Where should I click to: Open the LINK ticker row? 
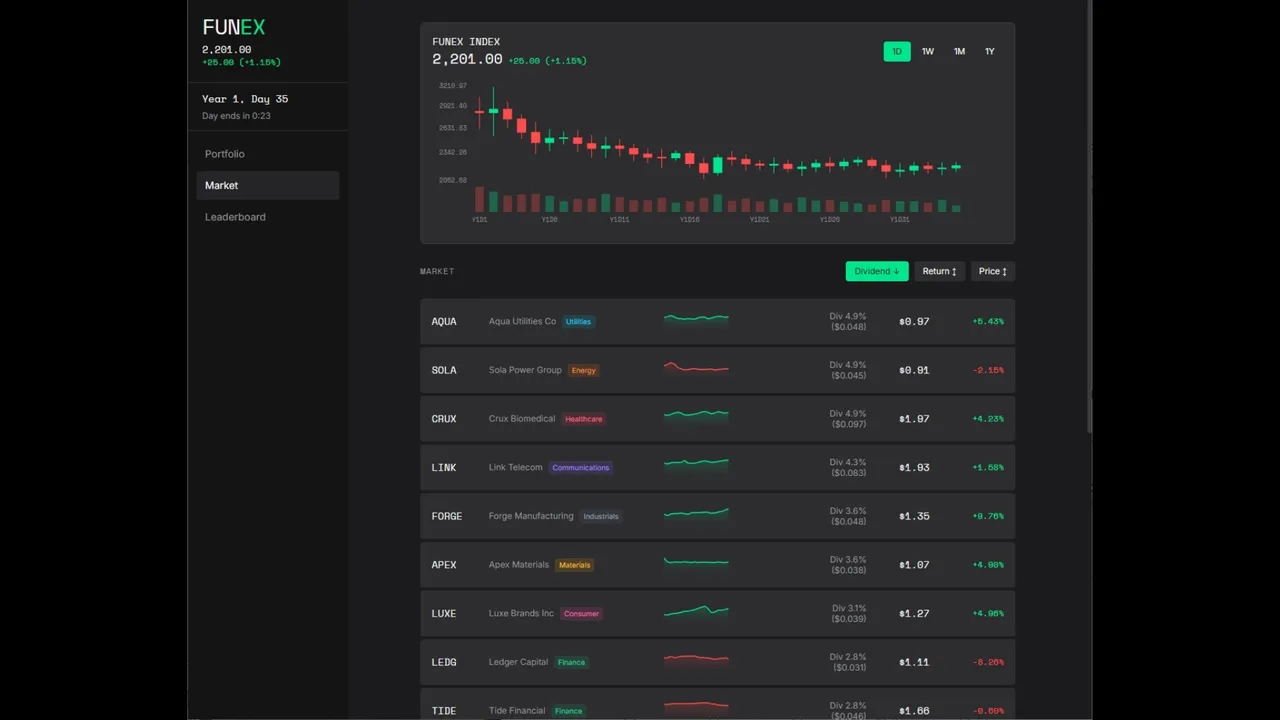click(x=717, y=467)
